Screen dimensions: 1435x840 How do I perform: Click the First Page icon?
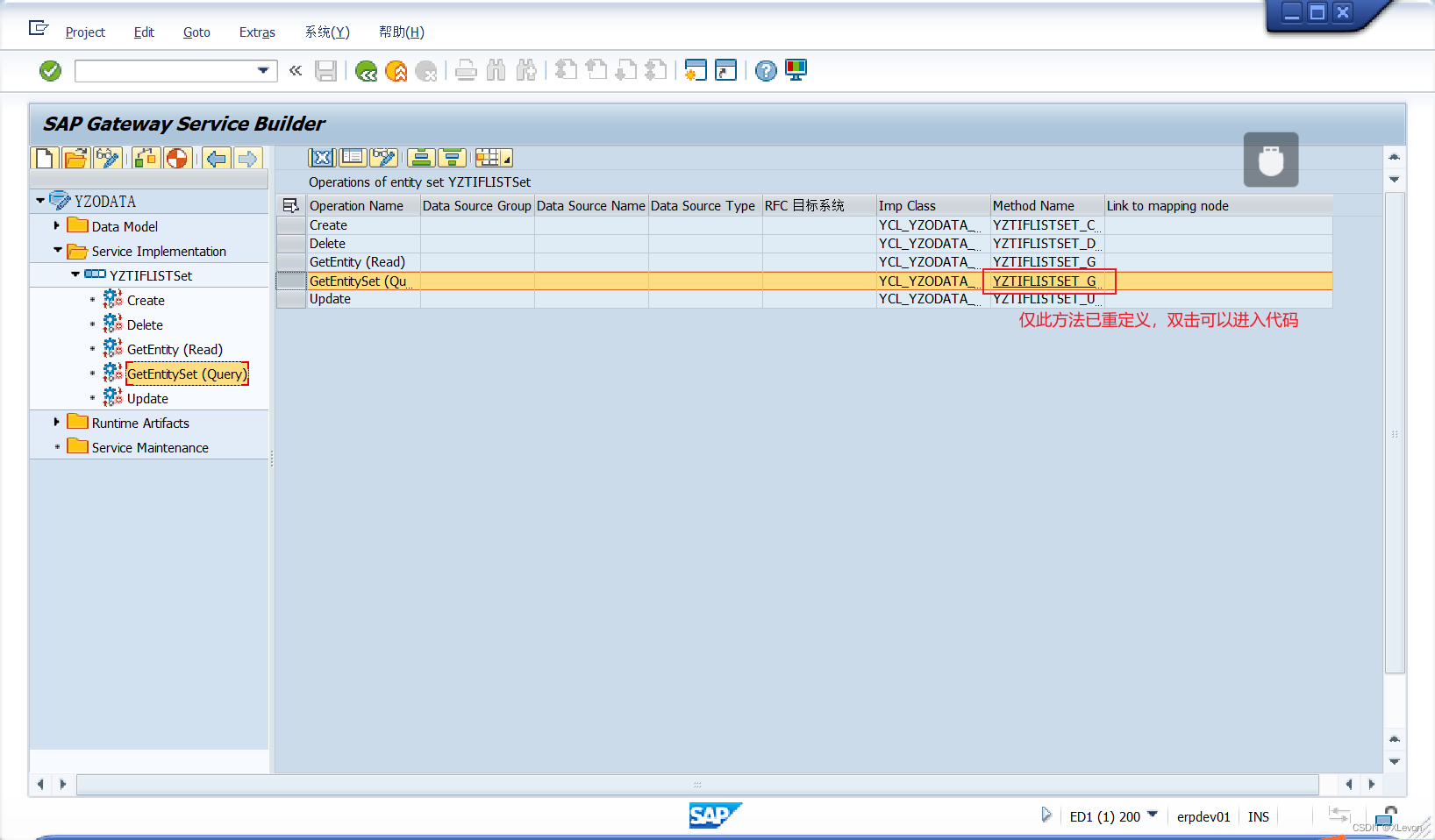click(567, 71)
